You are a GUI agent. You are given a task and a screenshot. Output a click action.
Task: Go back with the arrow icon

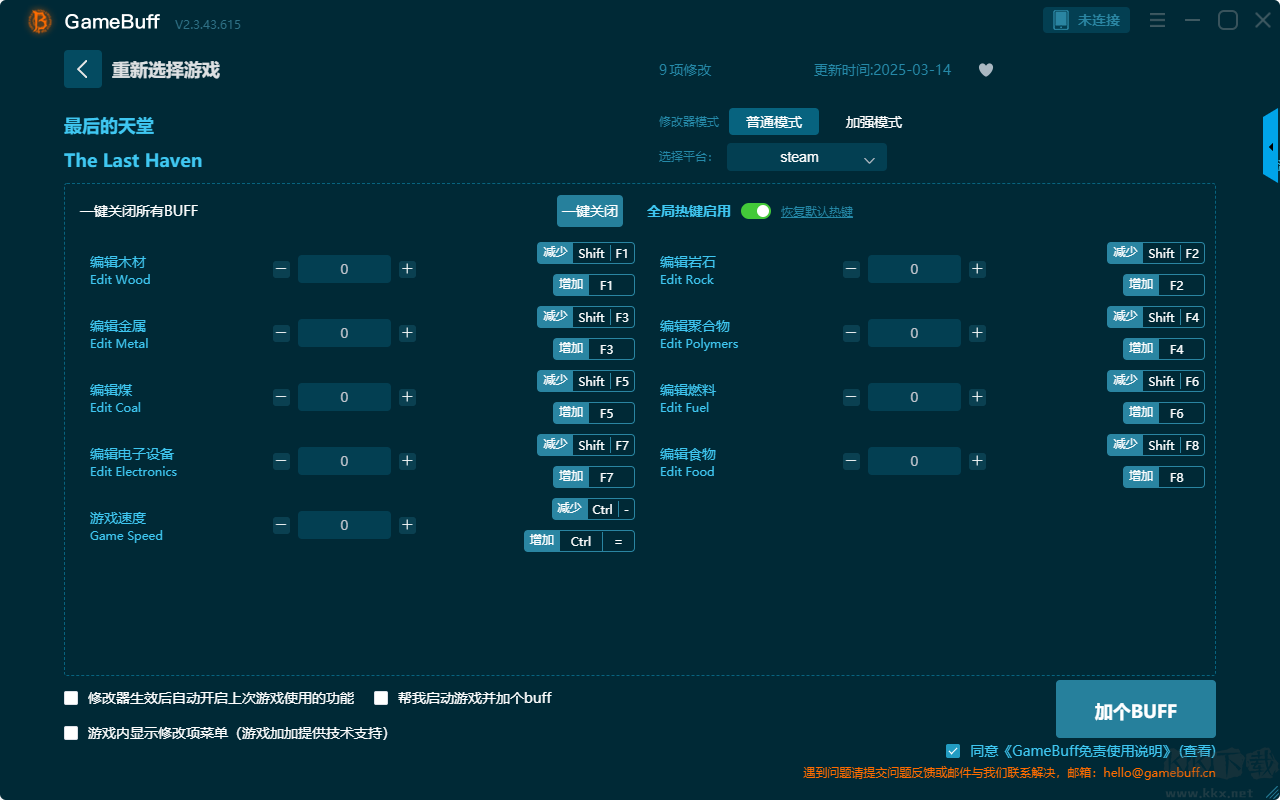(x=83, y=69)
